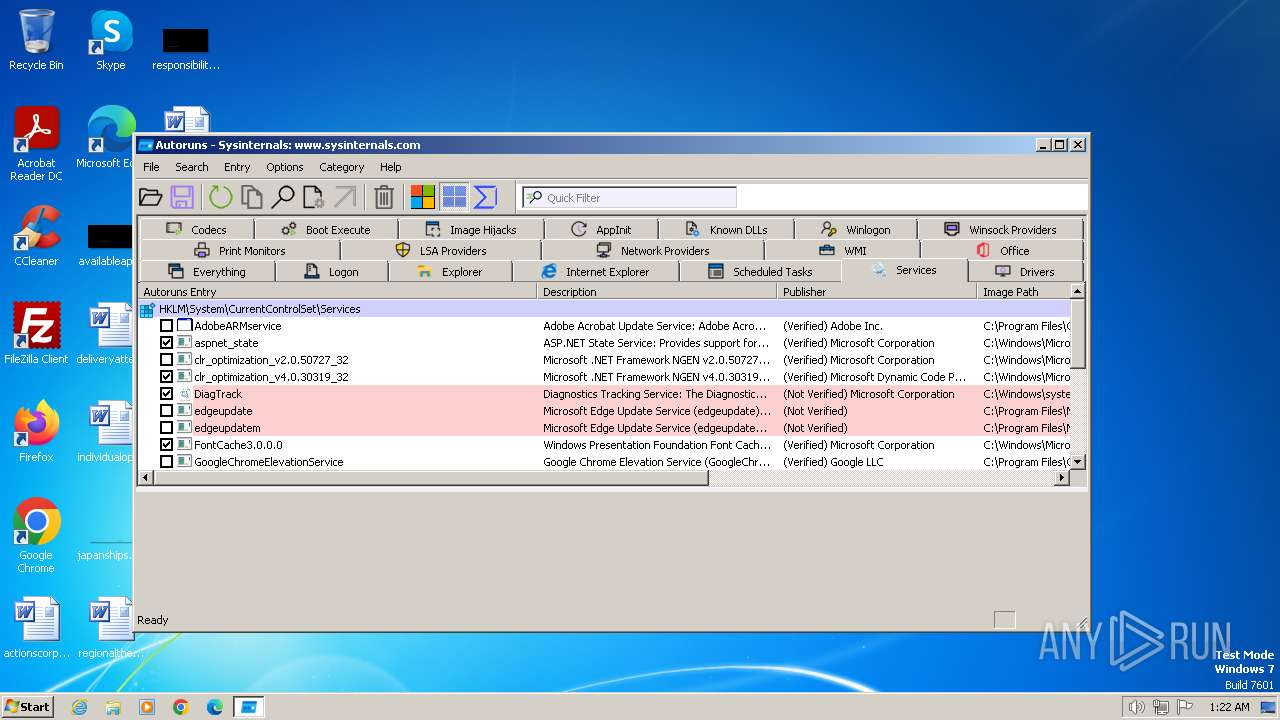Click the Open file toolbar icon
This screenshot has height=720, width=1280.
coord(151,197)
